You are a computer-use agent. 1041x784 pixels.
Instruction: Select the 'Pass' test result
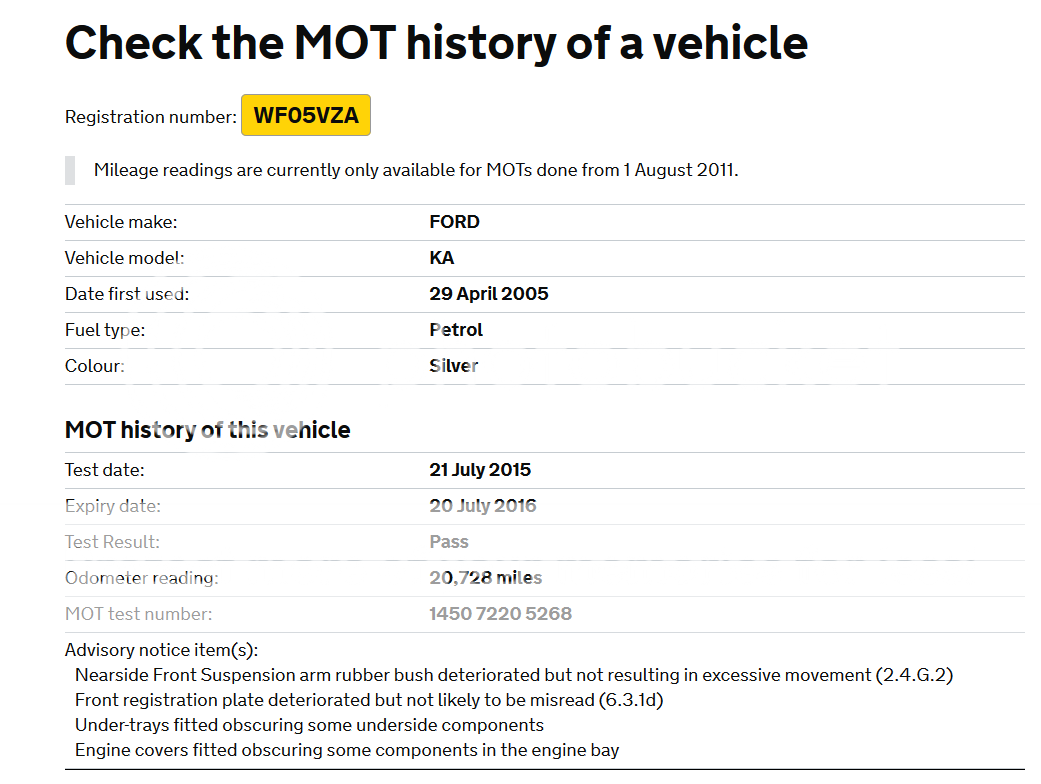point(449,542)
